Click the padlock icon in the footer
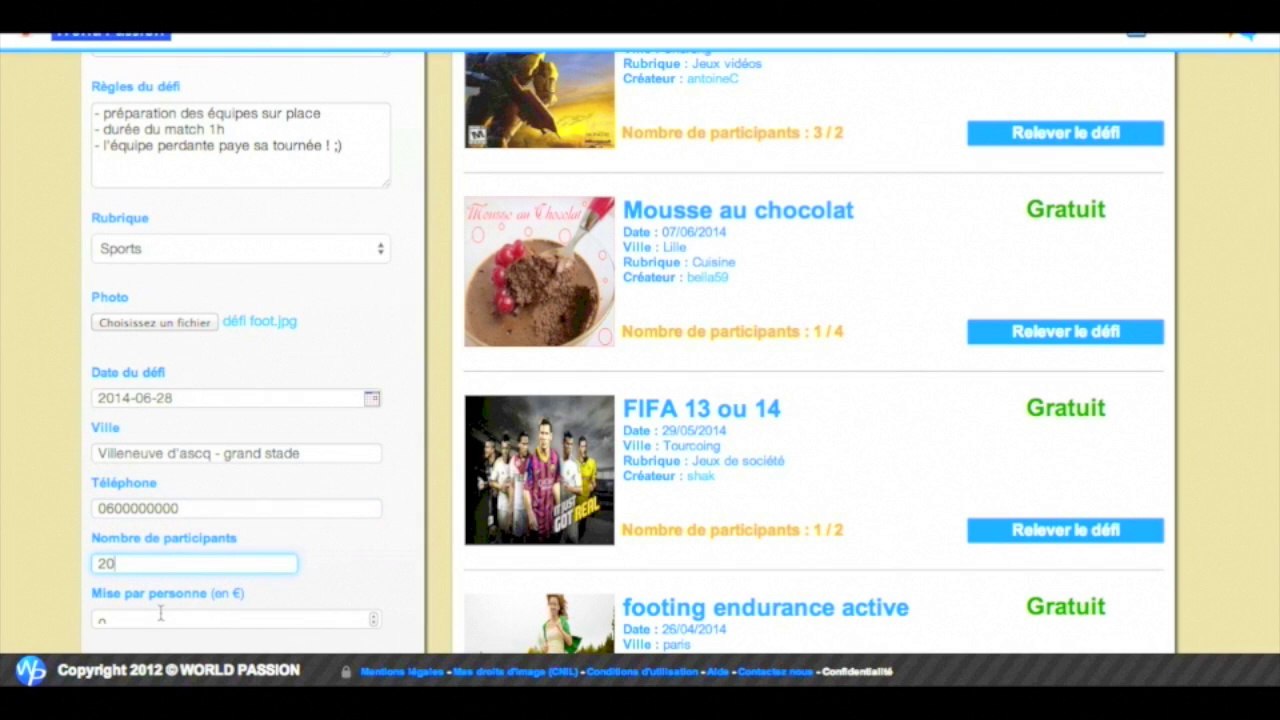The height and width of the screenshot is (720, 1280). click(346, 672)
